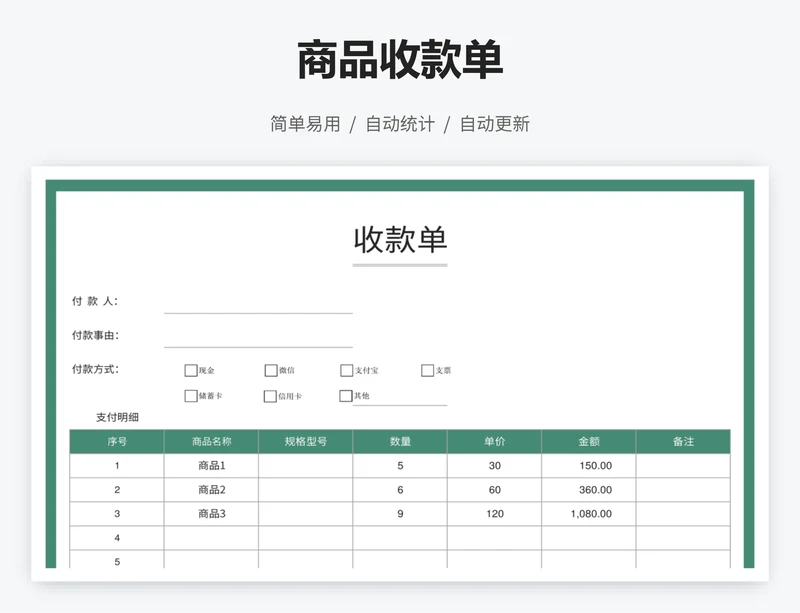Click unit price cell showing 60
The width and height of the screenshot is (800, 613).
click(494, 490)
